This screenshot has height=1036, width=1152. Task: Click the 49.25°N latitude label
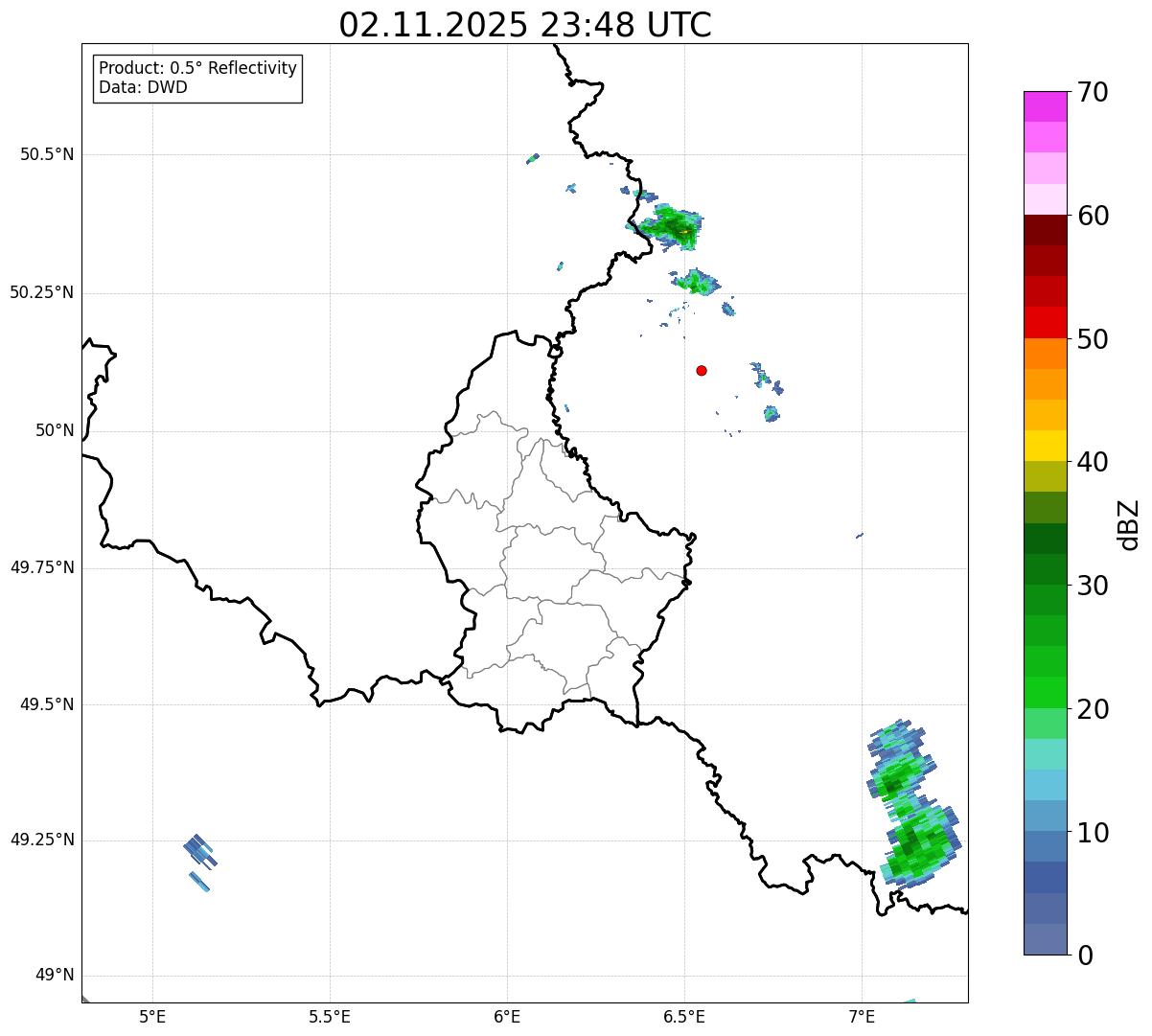pyautogui.click(x=41, y=840)
